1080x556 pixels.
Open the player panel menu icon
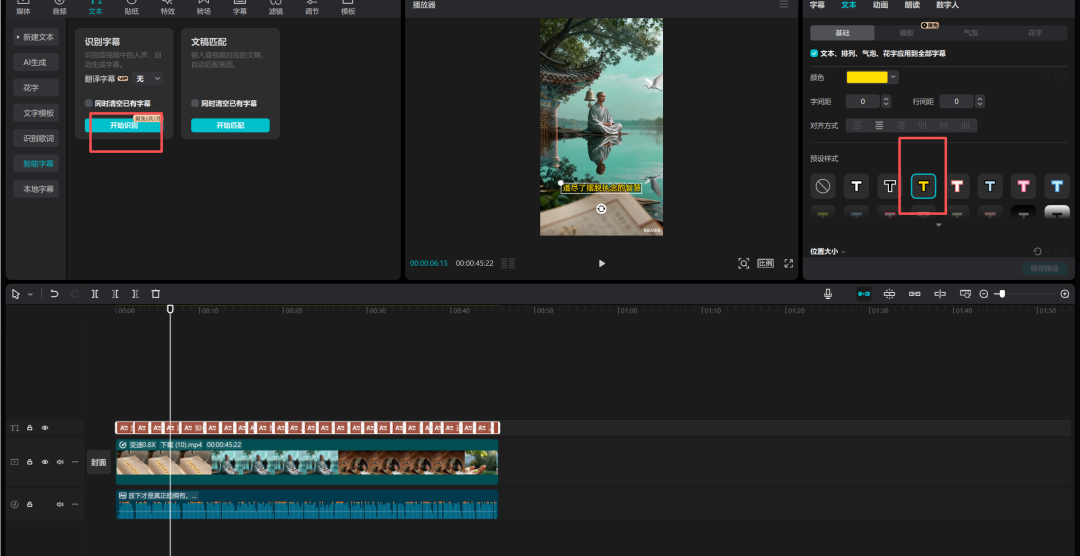click(783, 5)
